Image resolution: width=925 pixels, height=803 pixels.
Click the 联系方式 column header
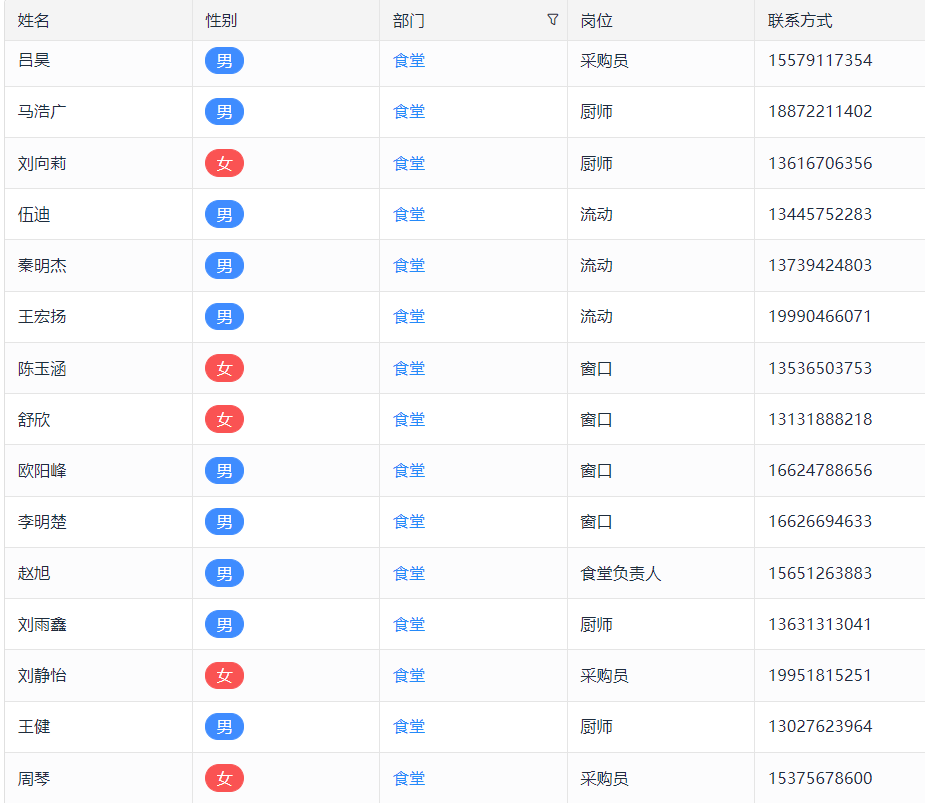[x=800, y=20]
